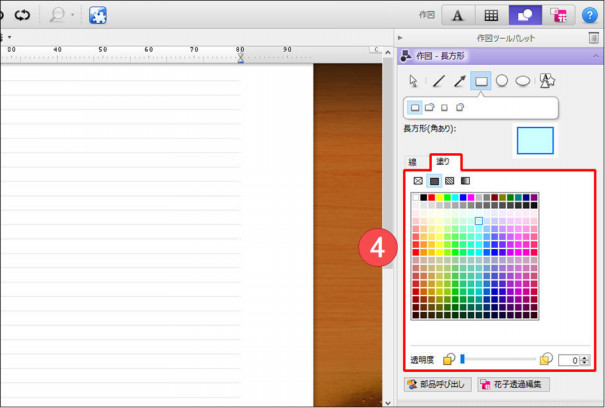Pick the sharp-corner rectangle subtype

point(415,107)
